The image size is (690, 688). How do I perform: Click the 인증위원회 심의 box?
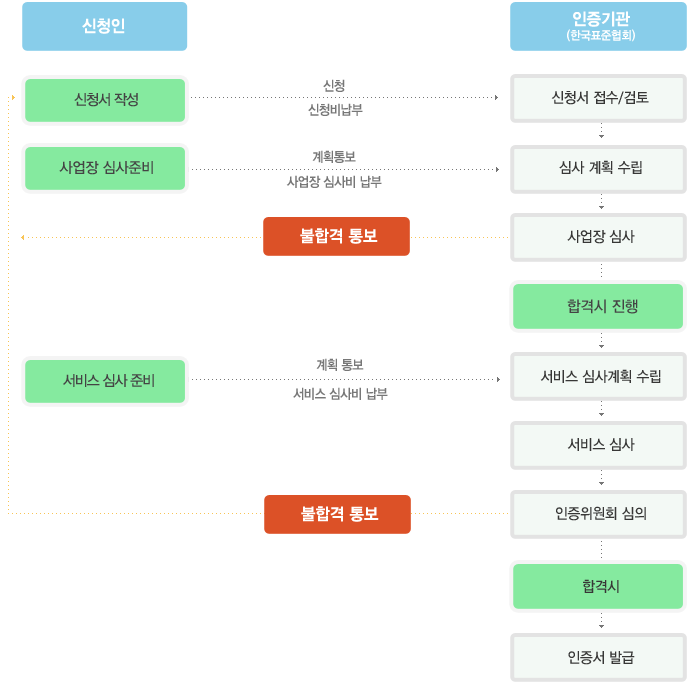tap(598, 514)
